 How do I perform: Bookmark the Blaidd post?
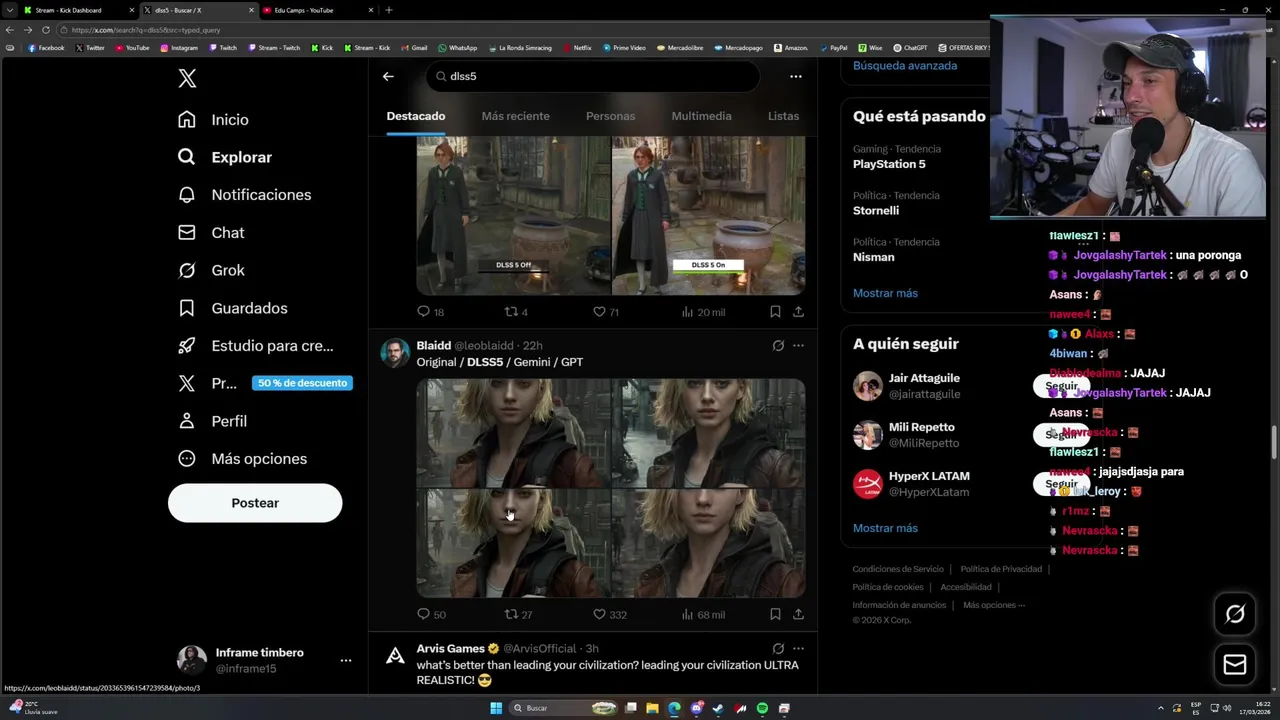pos(775,614)
